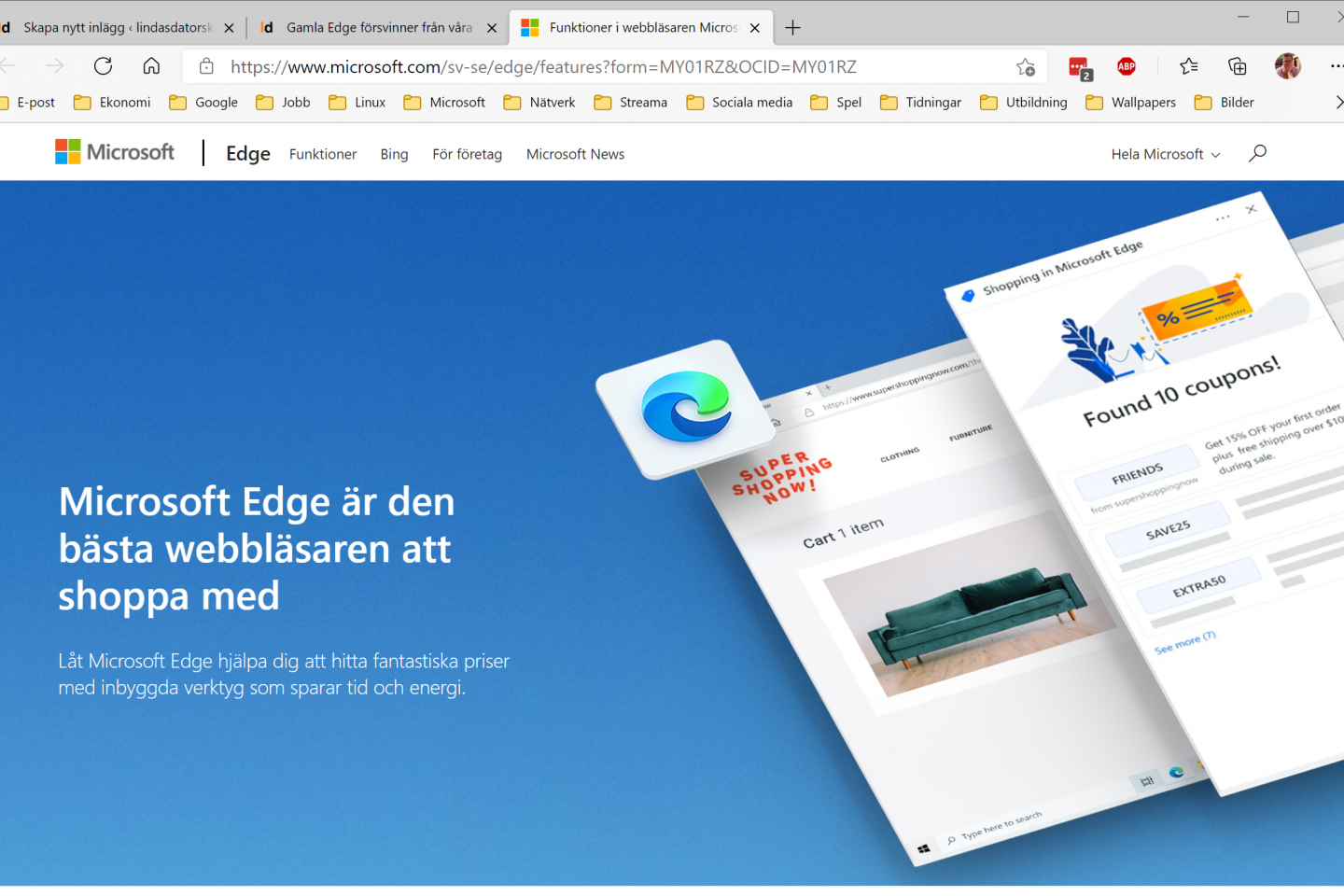Switch to the Gamla Edge försvinner tab
The image size is (1344, 896).
click(x=378, y=28)
